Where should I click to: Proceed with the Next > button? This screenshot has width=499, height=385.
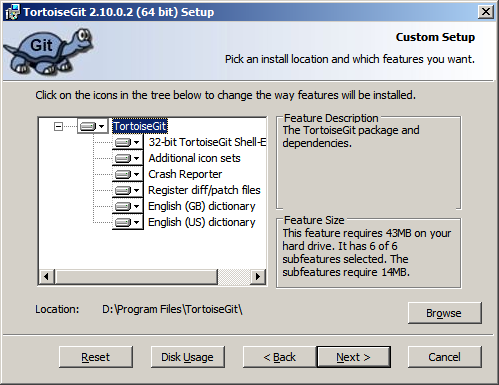[354, 357]
